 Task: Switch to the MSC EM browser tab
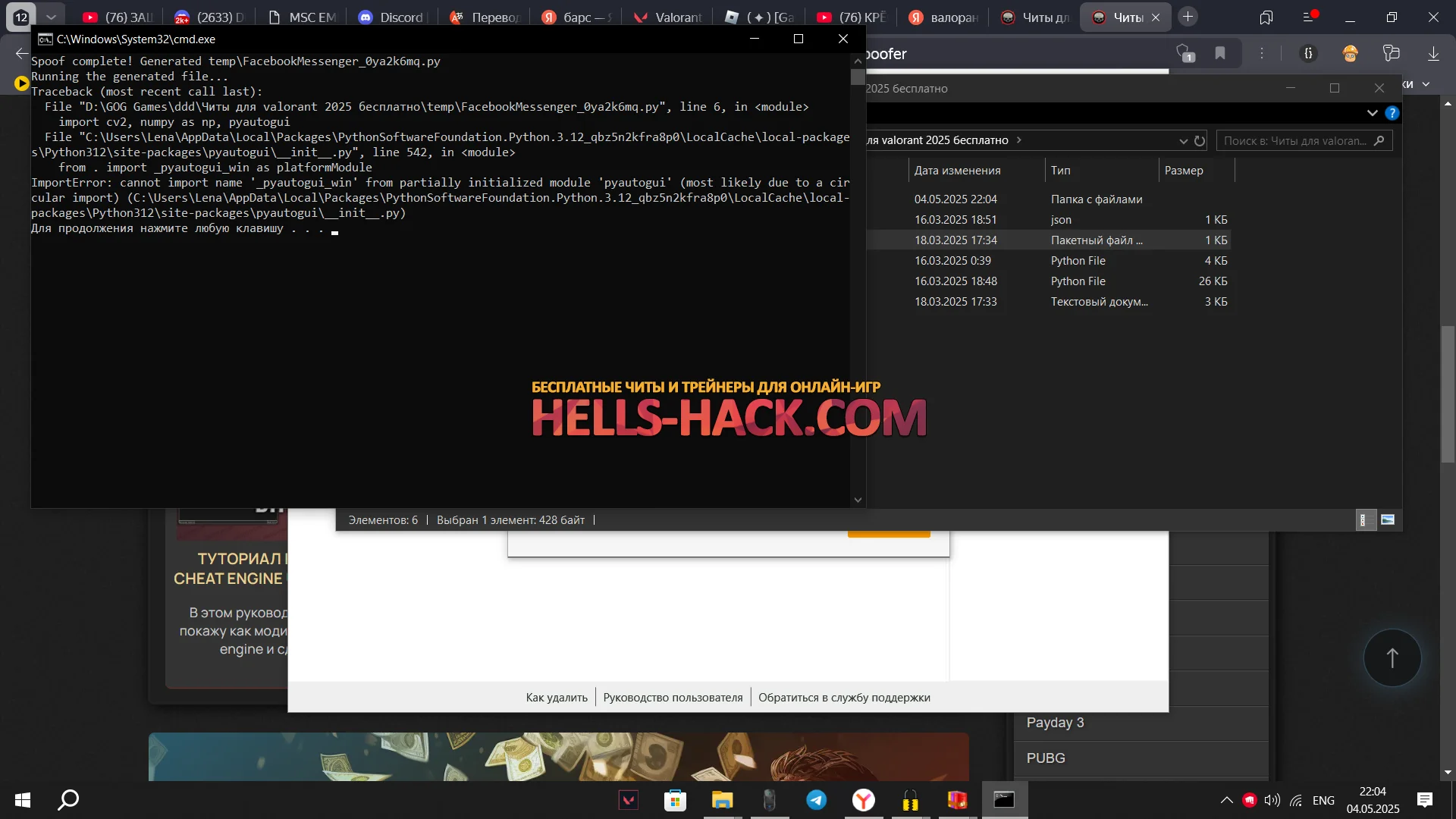[302, 17]
